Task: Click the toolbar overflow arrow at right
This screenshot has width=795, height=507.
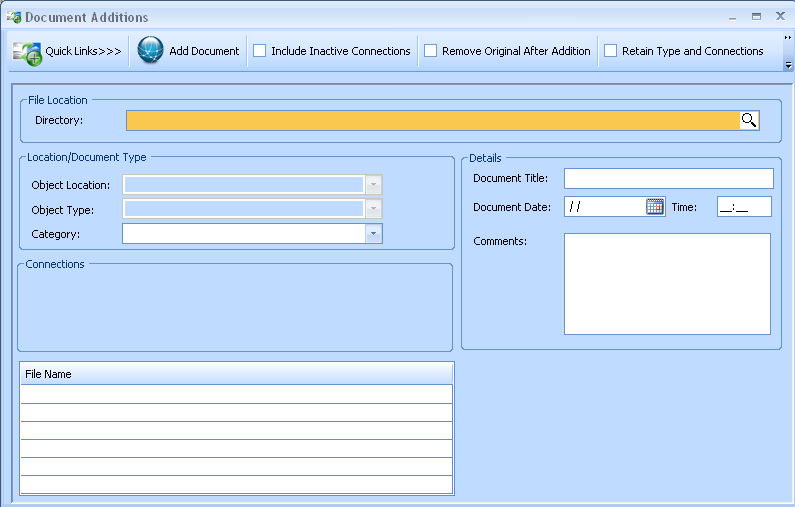Action: click(788, 65)
